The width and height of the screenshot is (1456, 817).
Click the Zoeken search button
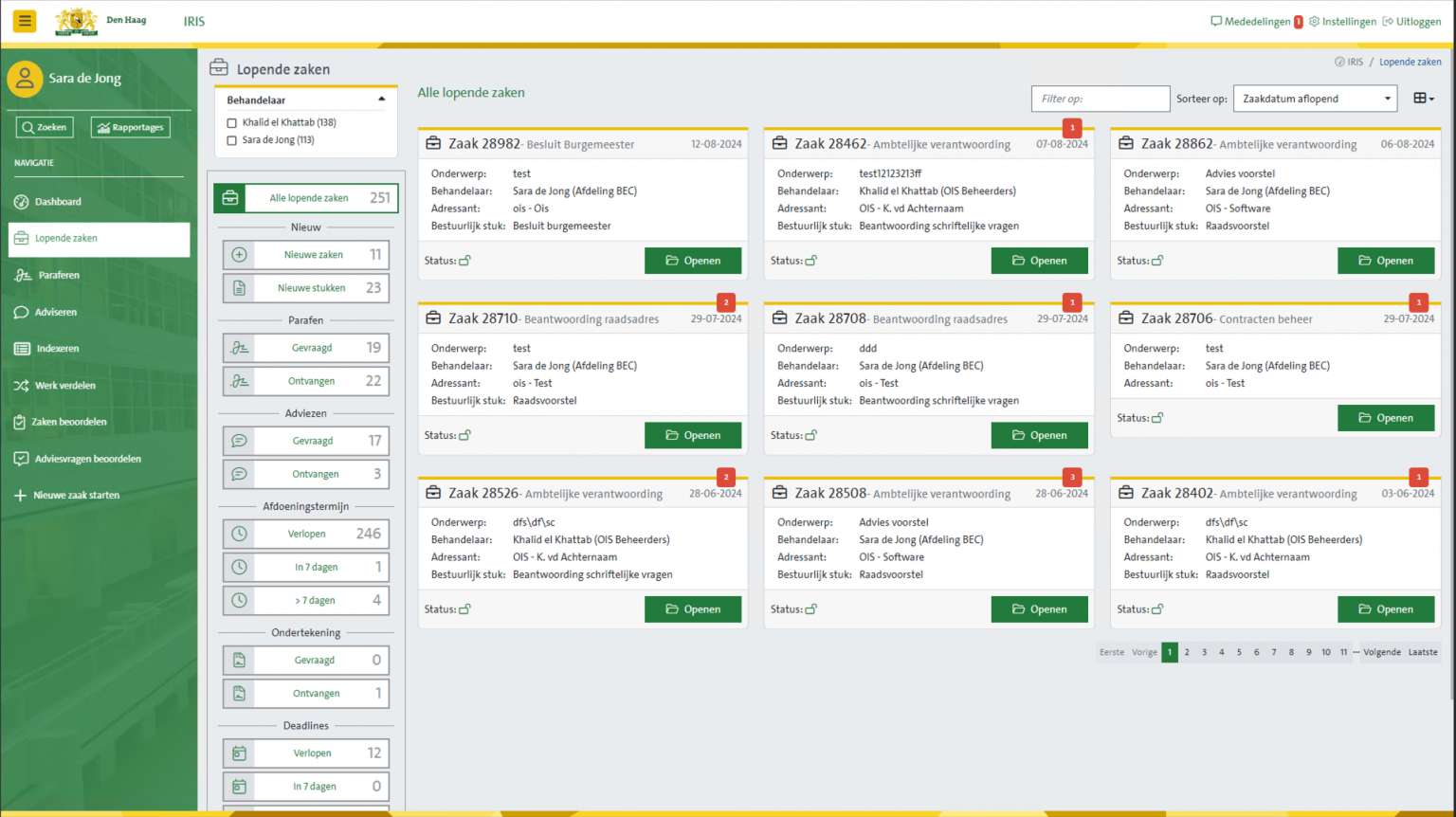coord(45,127)
